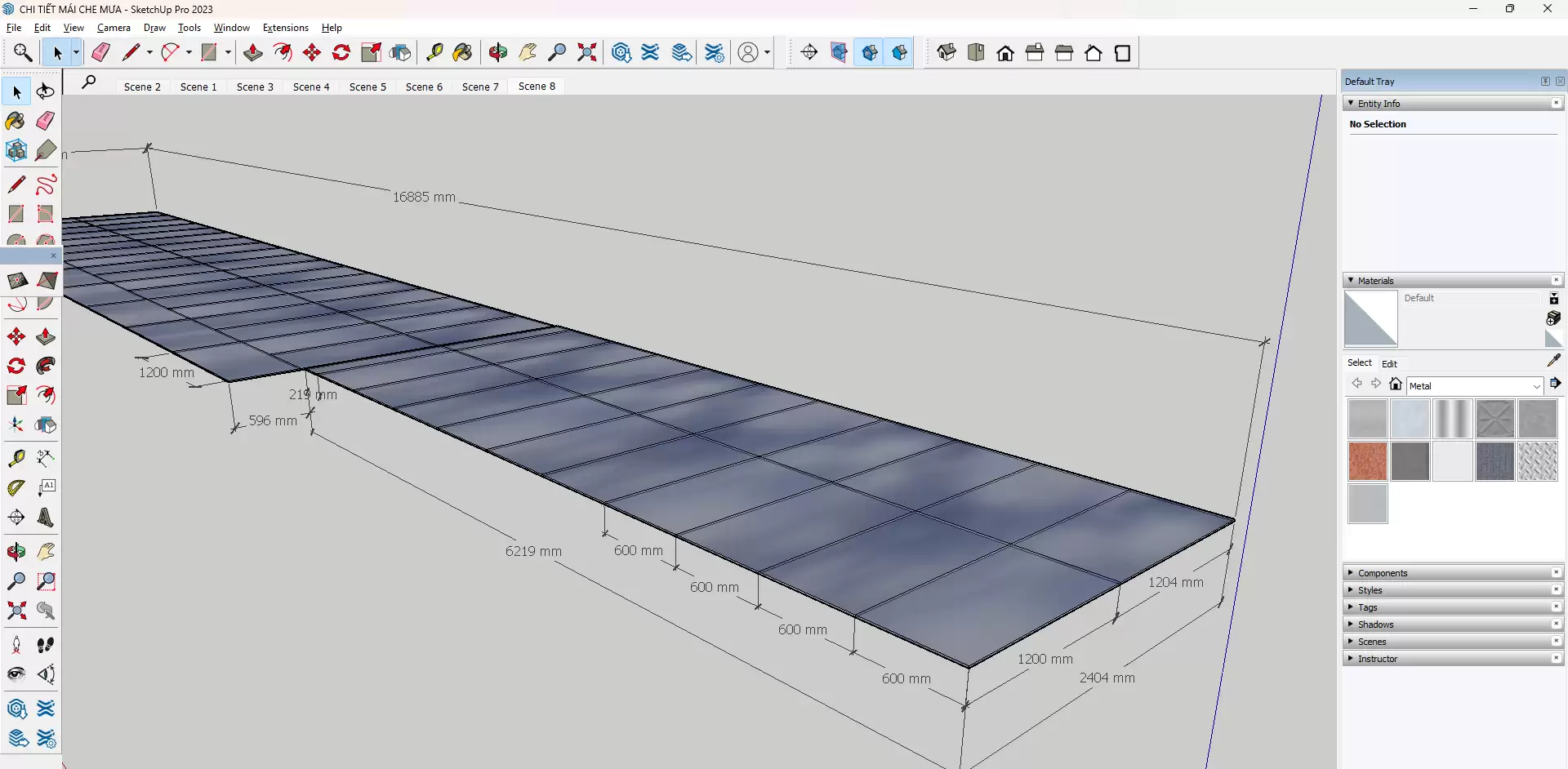Open the Extensions menu

point(285,28)
